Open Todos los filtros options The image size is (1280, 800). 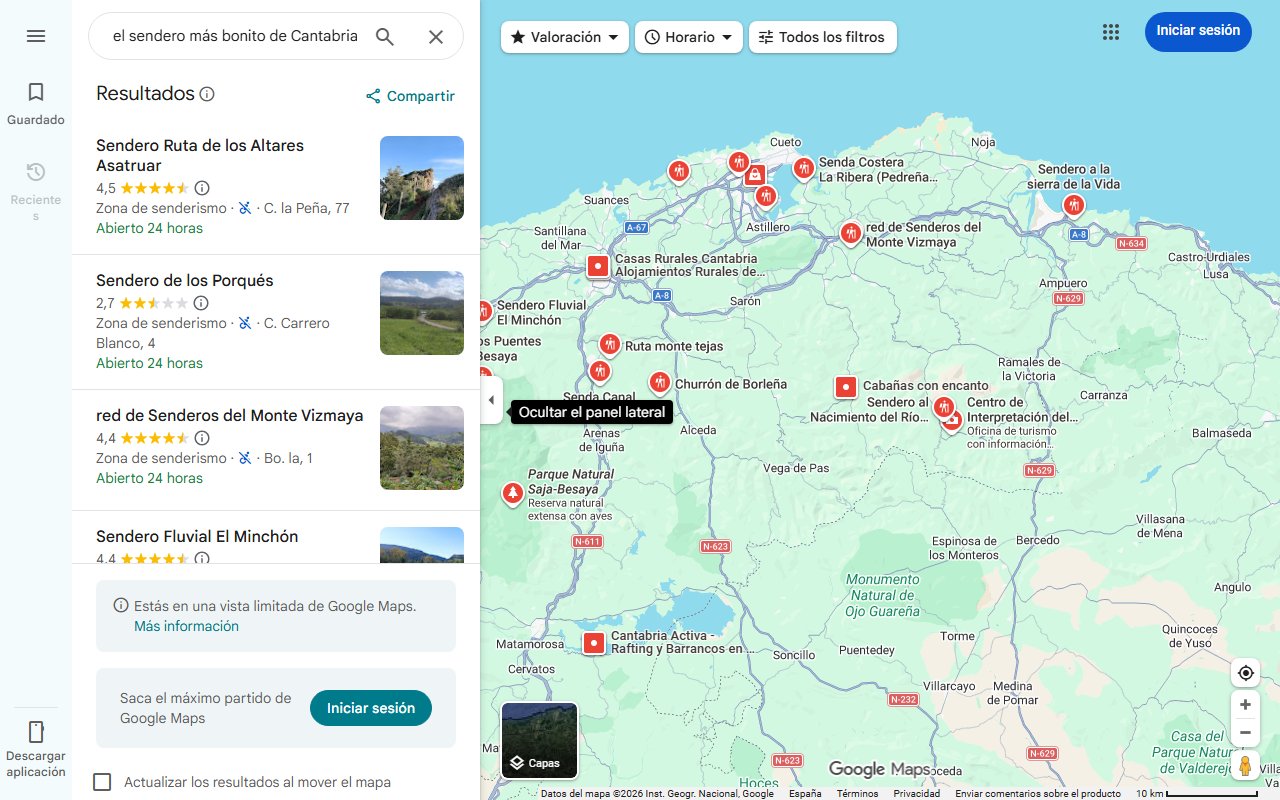tap(822, 37)
